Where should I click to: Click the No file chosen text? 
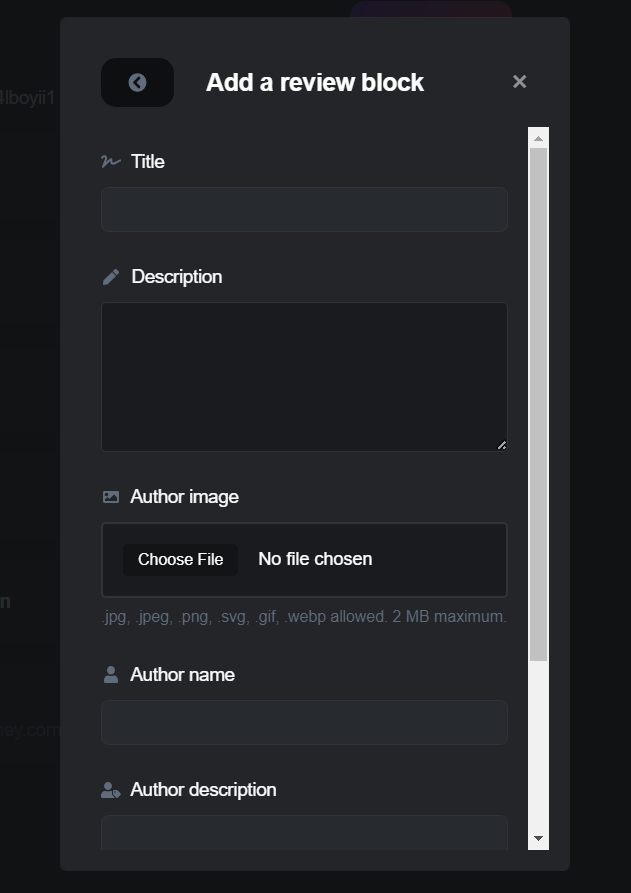click(x=315, y=559)
